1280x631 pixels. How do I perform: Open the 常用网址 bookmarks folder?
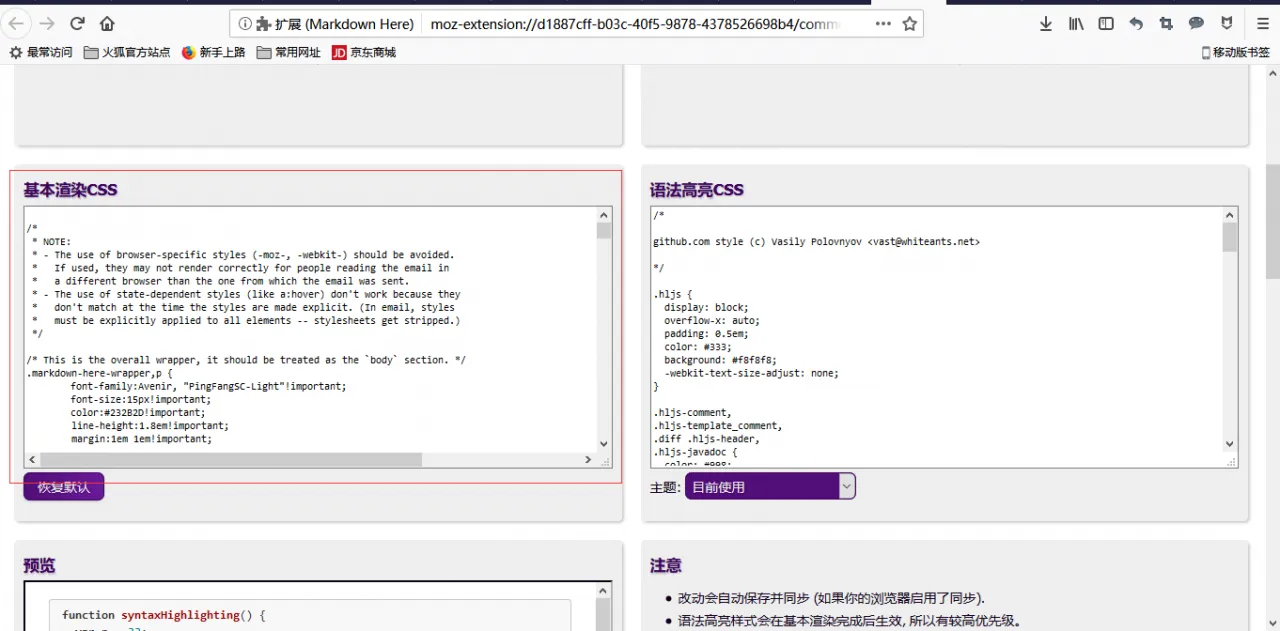[x=288, y=52]
